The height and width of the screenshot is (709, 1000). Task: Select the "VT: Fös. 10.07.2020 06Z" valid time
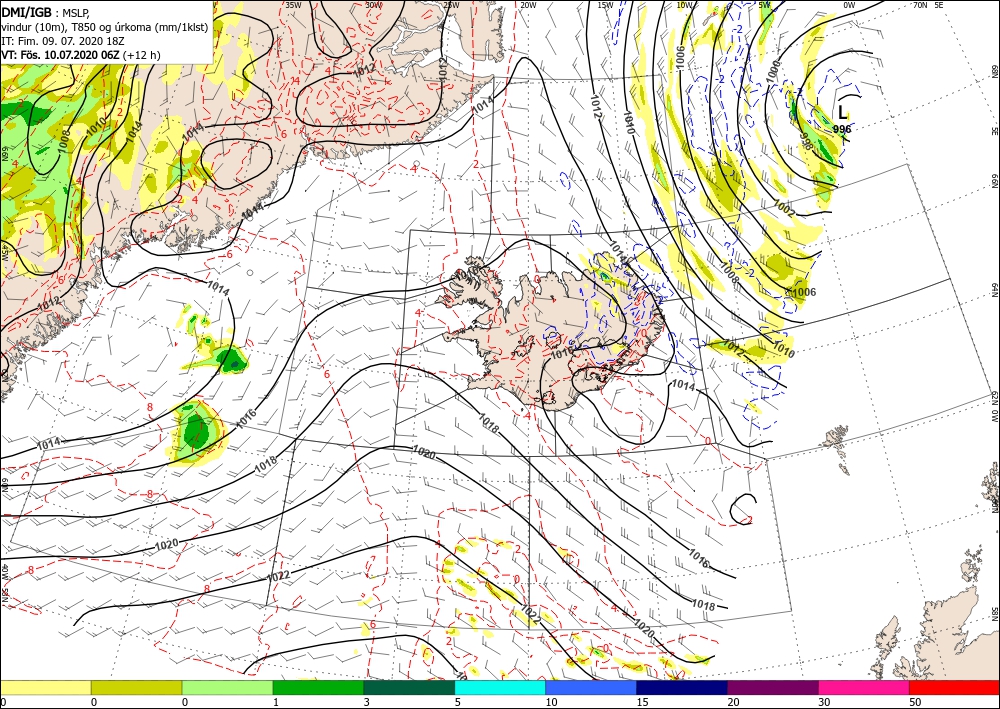pyautogui.click(x=61, y=55)
